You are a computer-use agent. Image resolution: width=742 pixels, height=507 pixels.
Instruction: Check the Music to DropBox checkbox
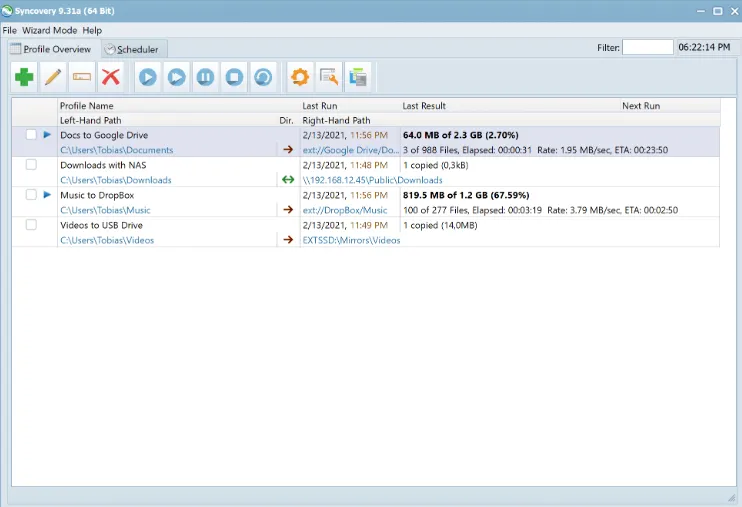point(31,195)
